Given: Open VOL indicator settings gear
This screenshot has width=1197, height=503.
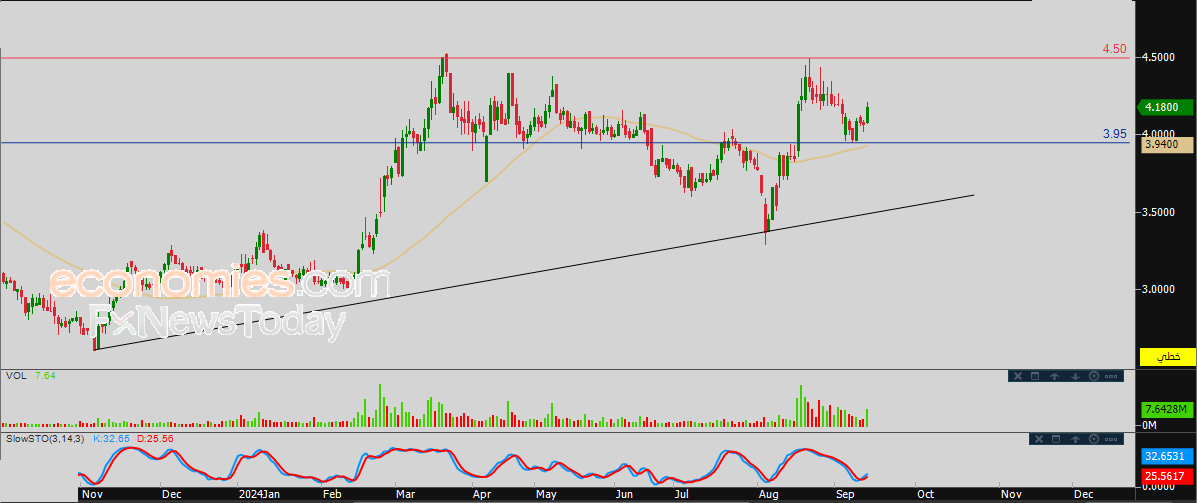Looking at the screenshot, I should click(x=1094, y=376).
